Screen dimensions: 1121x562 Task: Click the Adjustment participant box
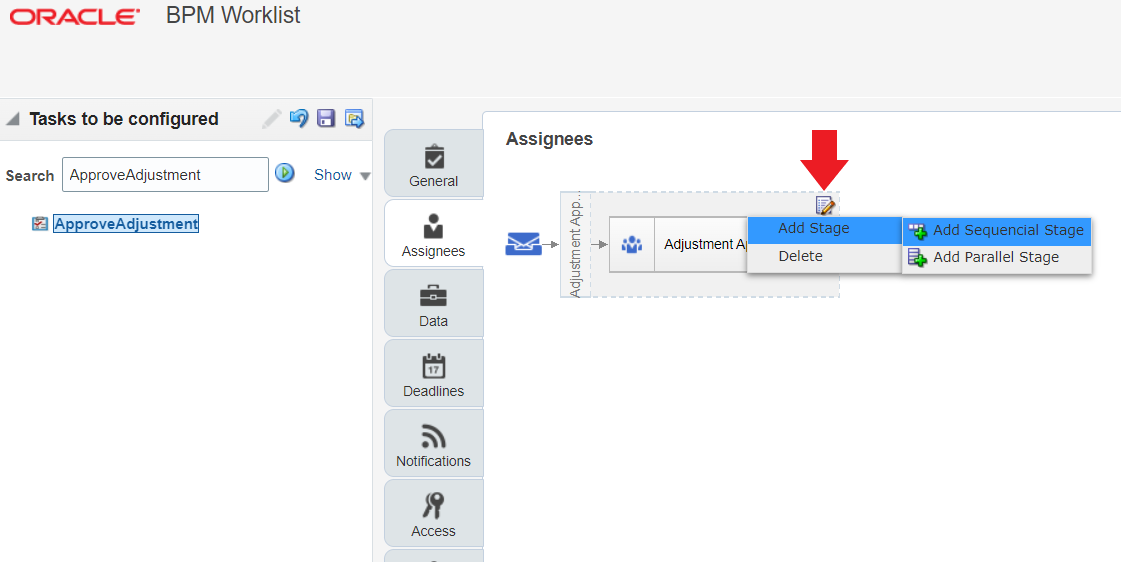[x=678, y=245]
